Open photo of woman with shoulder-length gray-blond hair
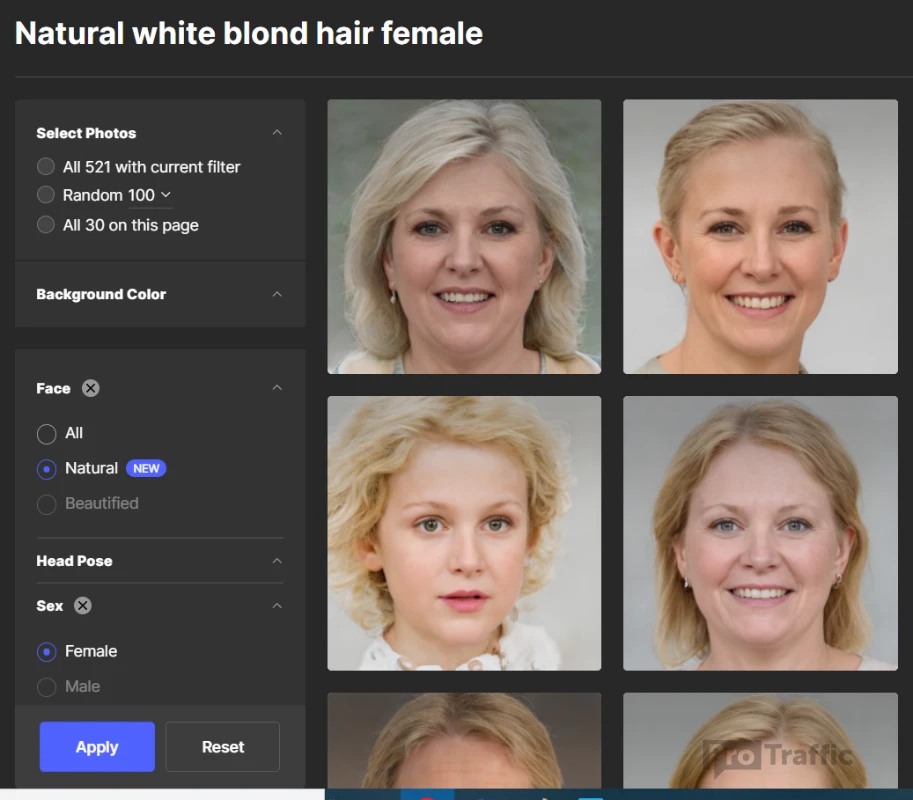913x800 pixels. 464,236
